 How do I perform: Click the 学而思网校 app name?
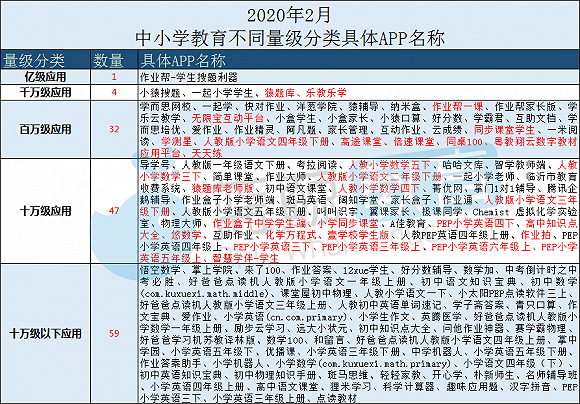[165, 107]
